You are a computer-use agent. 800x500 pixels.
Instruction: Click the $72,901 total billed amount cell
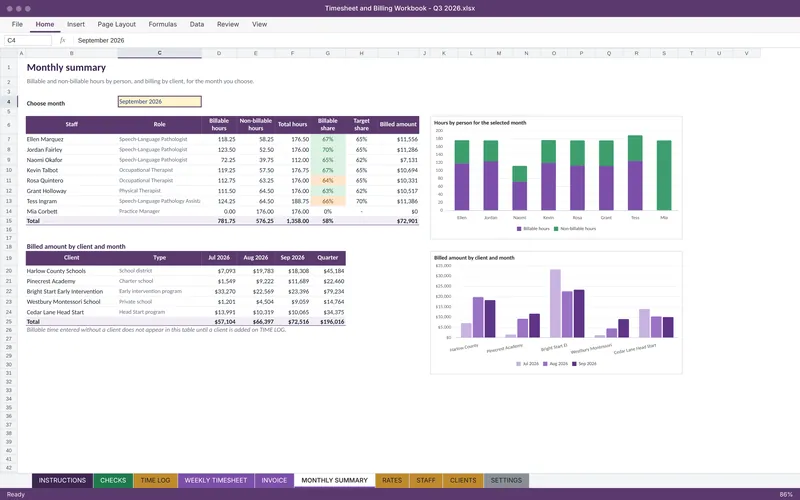pos(398,221)
